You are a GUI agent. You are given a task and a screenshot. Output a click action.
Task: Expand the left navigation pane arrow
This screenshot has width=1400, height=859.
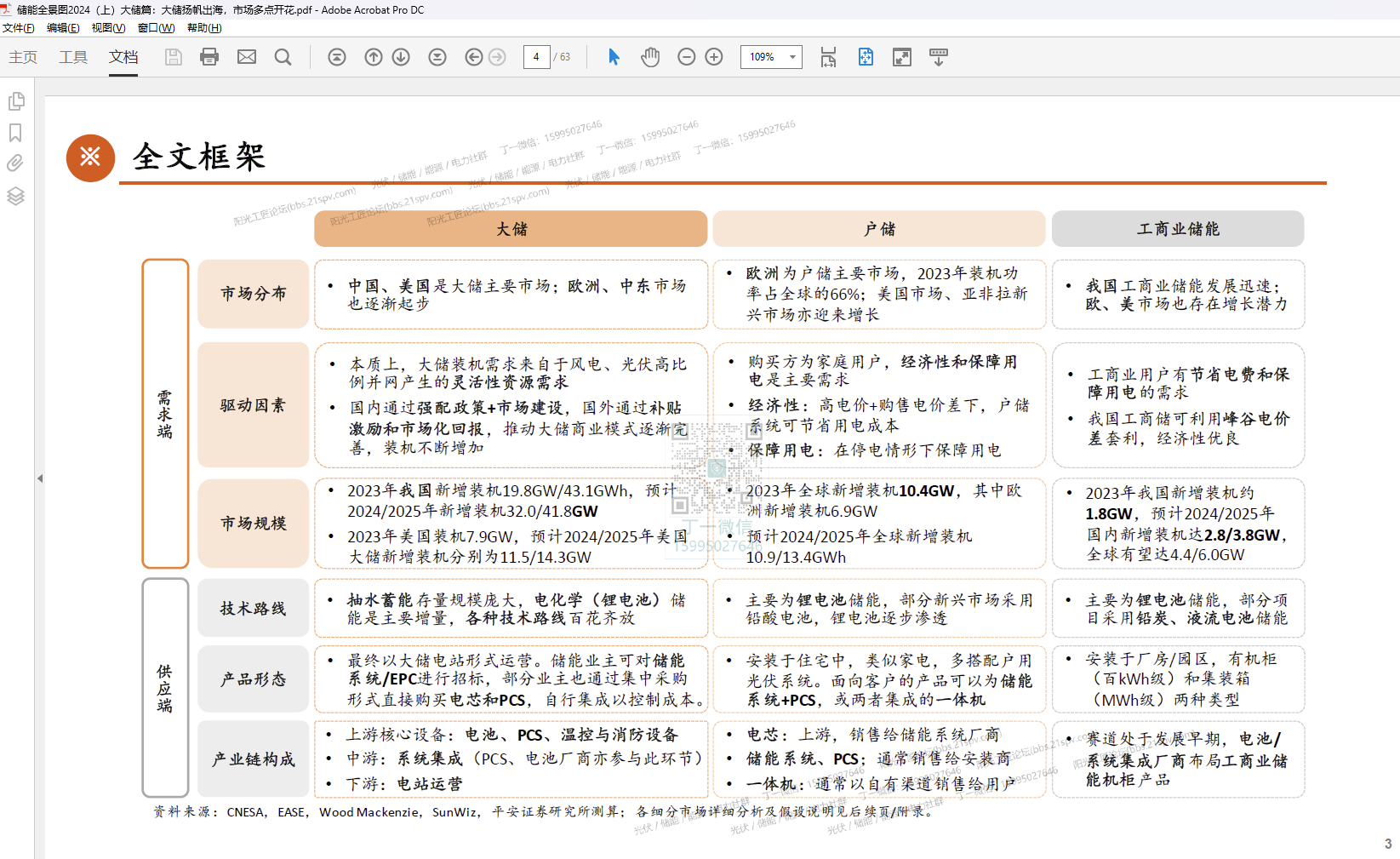click(x=40, y=478)
